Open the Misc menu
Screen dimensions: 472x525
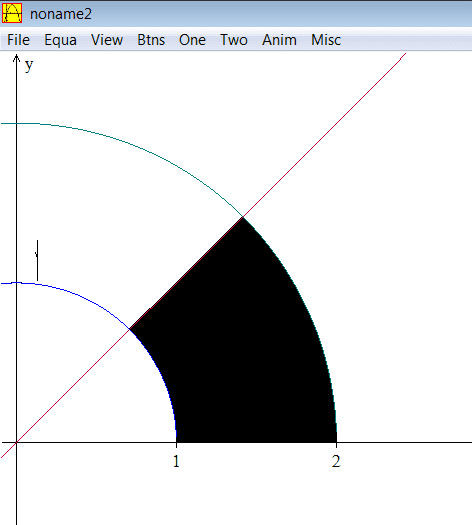coord(326,40)
